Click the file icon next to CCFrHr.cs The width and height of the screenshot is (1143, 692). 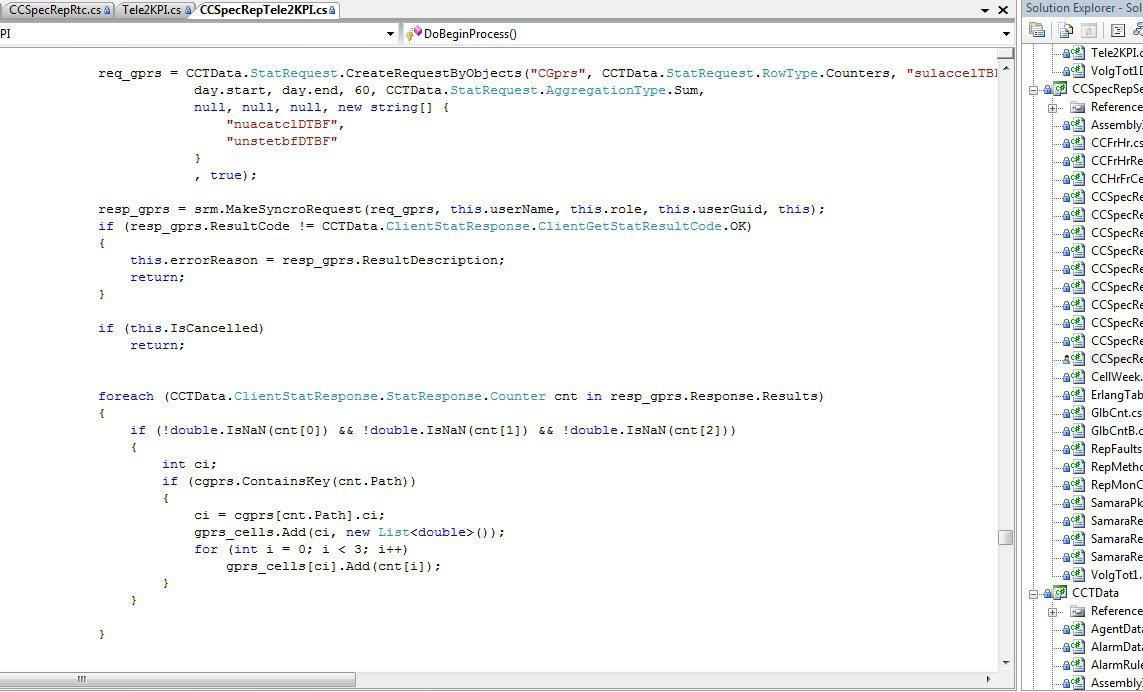pyautogui.click(x=1077, y=143)
